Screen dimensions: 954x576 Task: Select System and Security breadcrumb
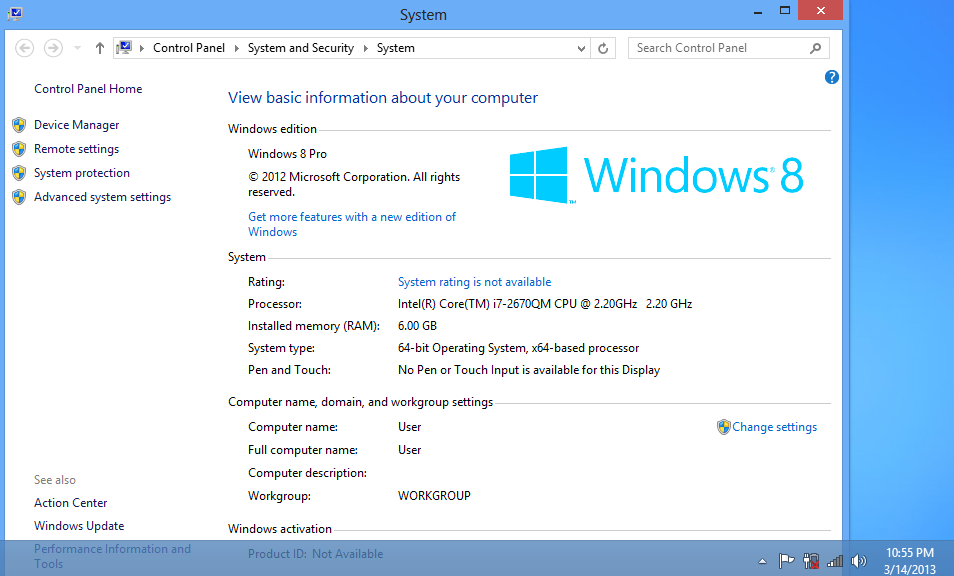tap(300, 48)
